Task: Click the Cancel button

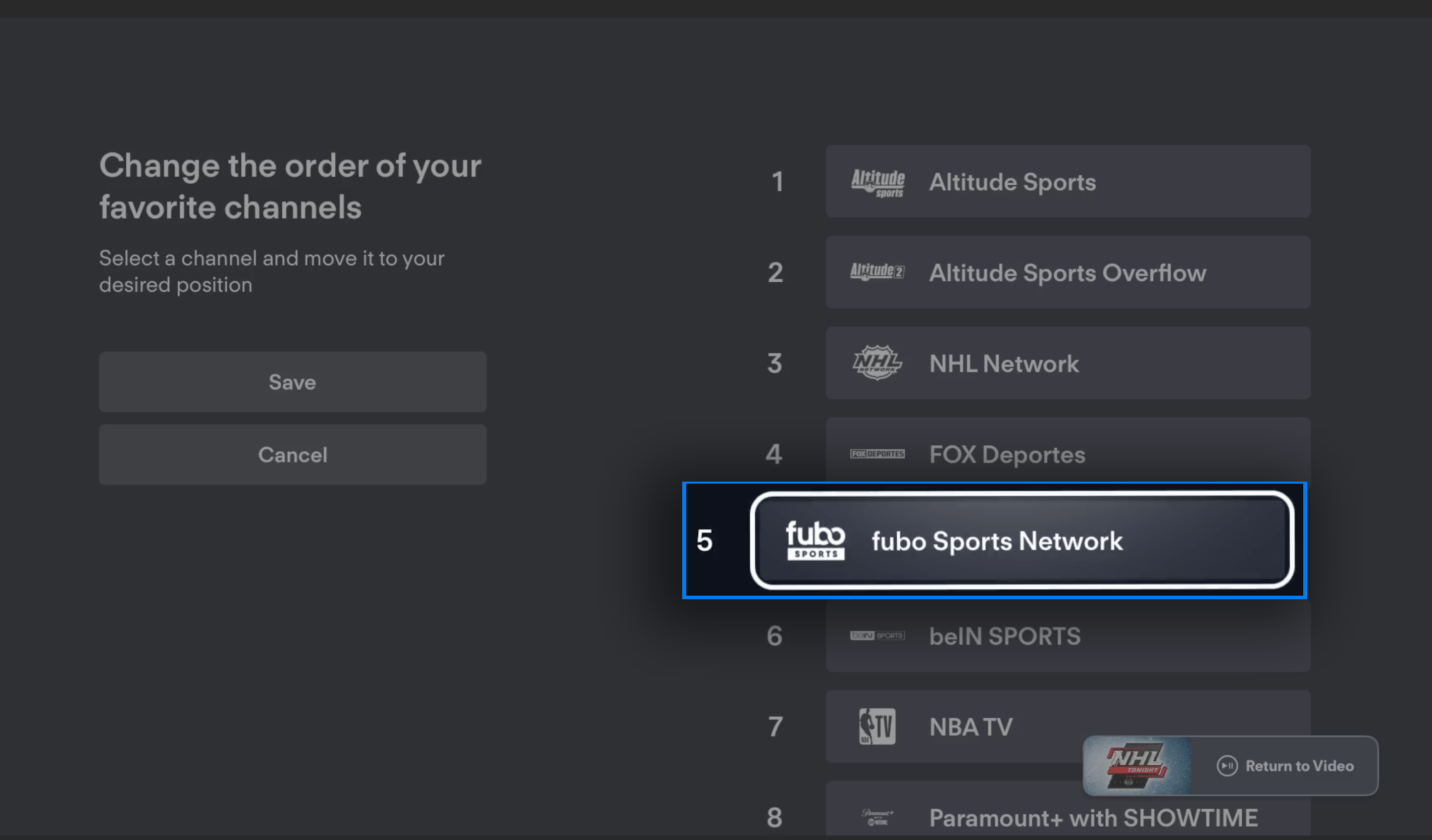Action: [x=292, y=454]
